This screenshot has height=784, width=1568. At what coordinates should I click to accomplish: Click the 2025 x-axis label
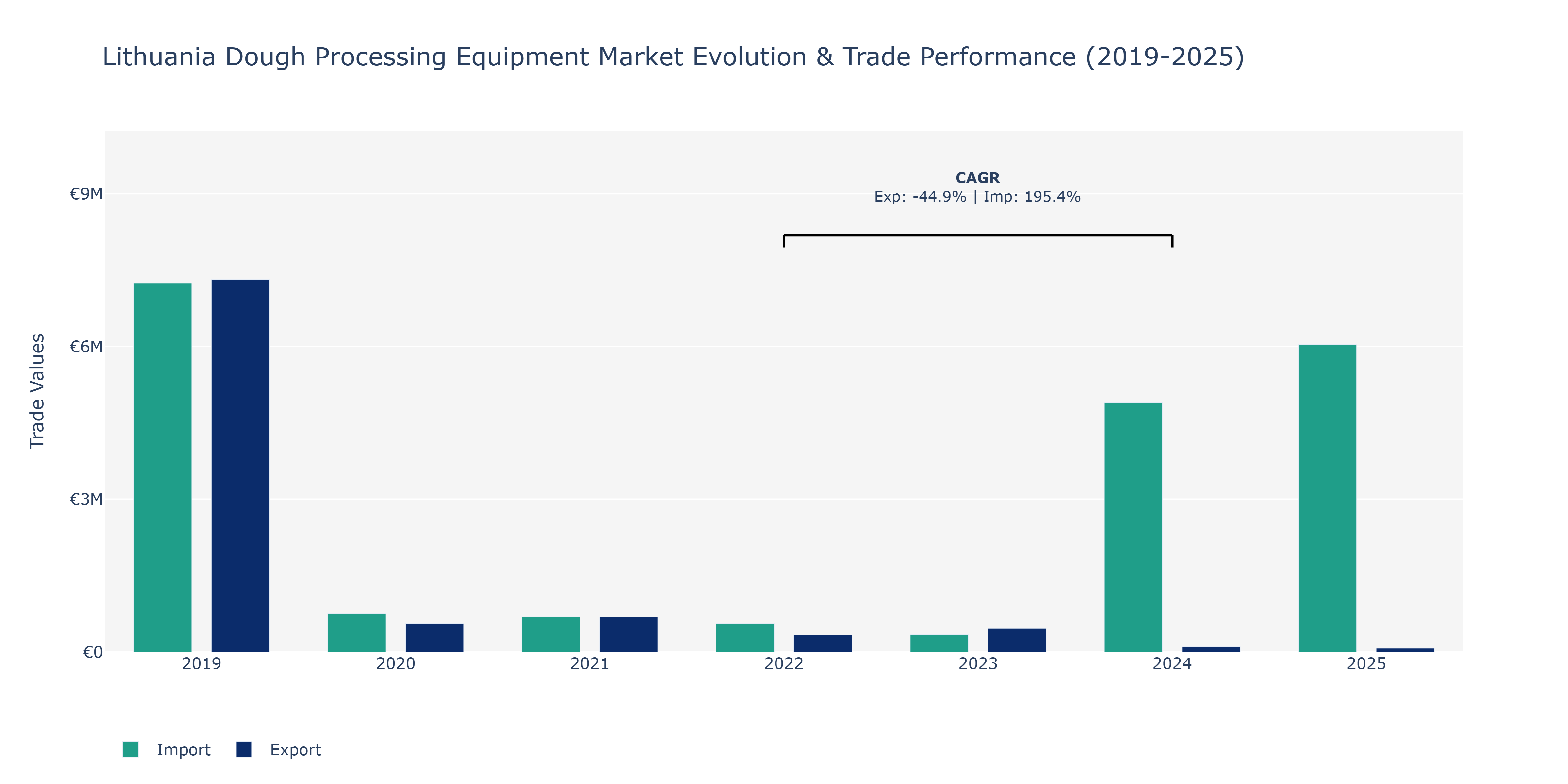1366,663
